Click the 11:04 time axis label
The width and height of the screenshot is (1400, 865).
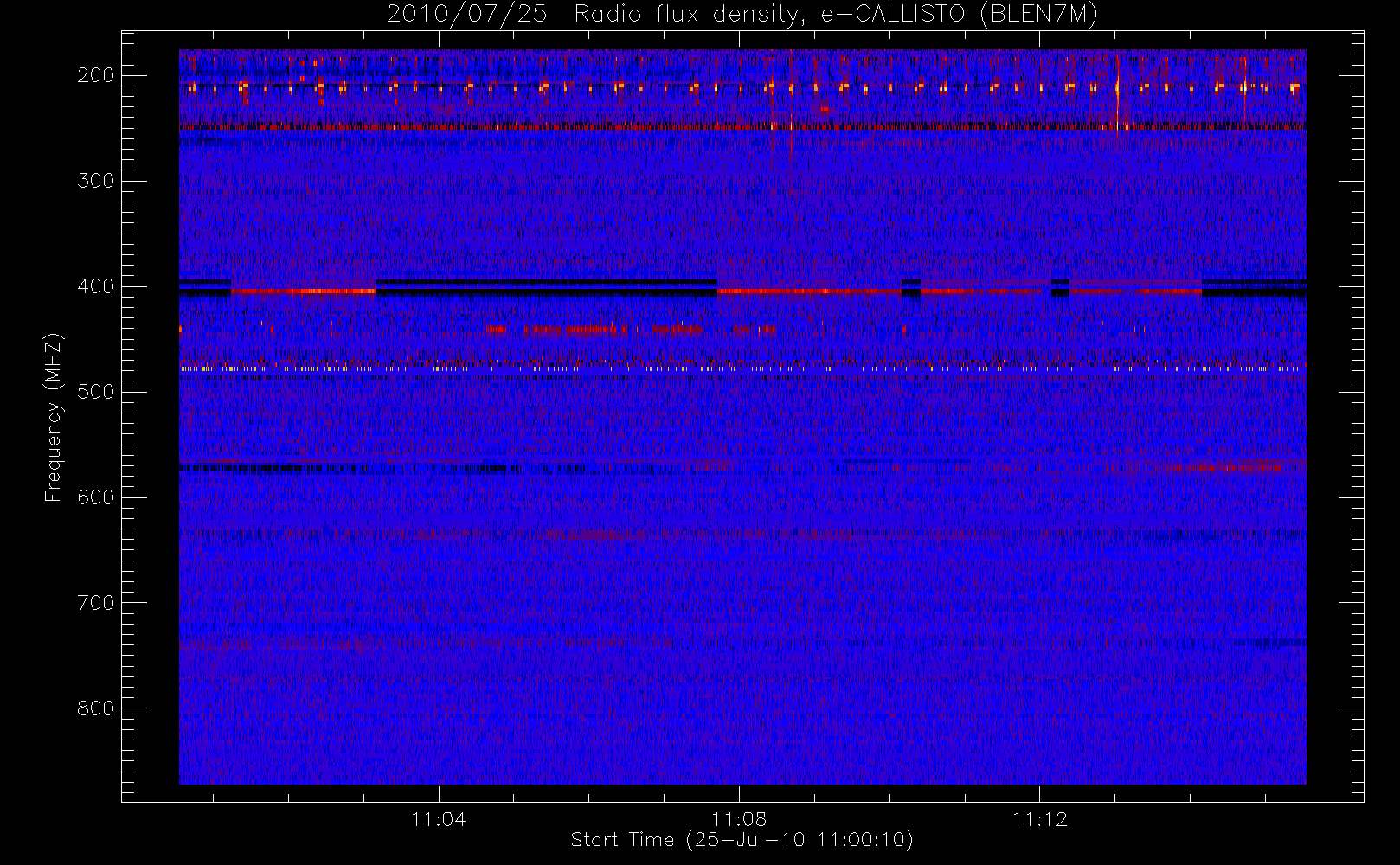[x=439, y=819]
